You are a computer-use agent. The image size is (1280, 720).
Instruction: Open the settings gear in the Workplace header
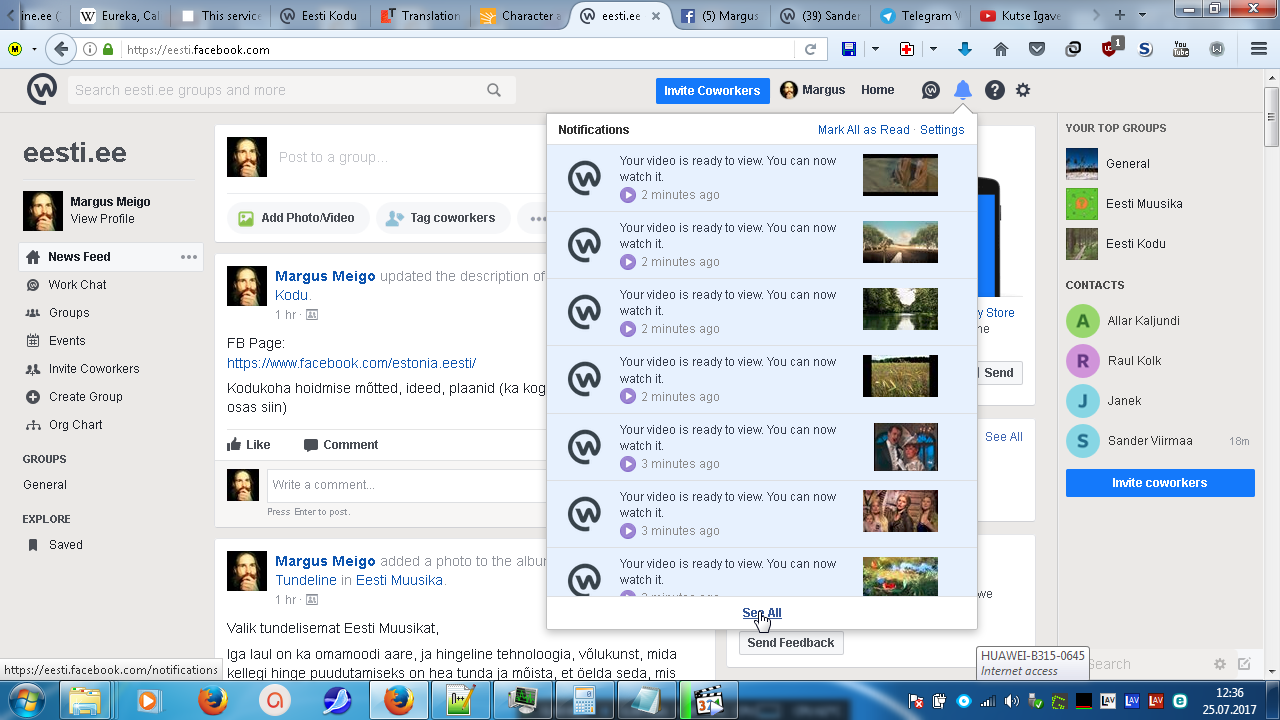[x=1023, y=90]
